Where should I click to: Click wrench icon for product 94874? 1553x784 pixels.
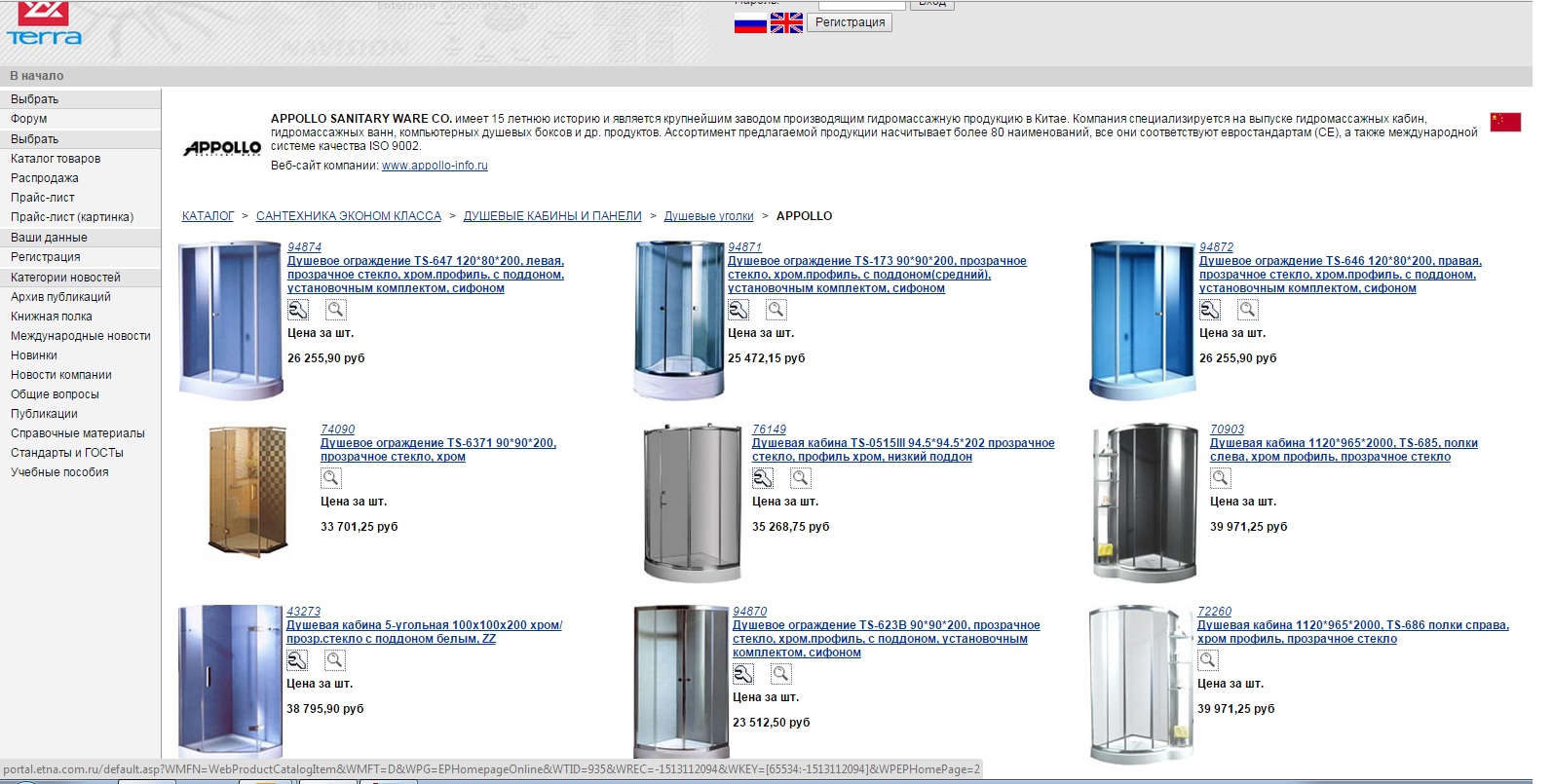[x=298, y=310]
